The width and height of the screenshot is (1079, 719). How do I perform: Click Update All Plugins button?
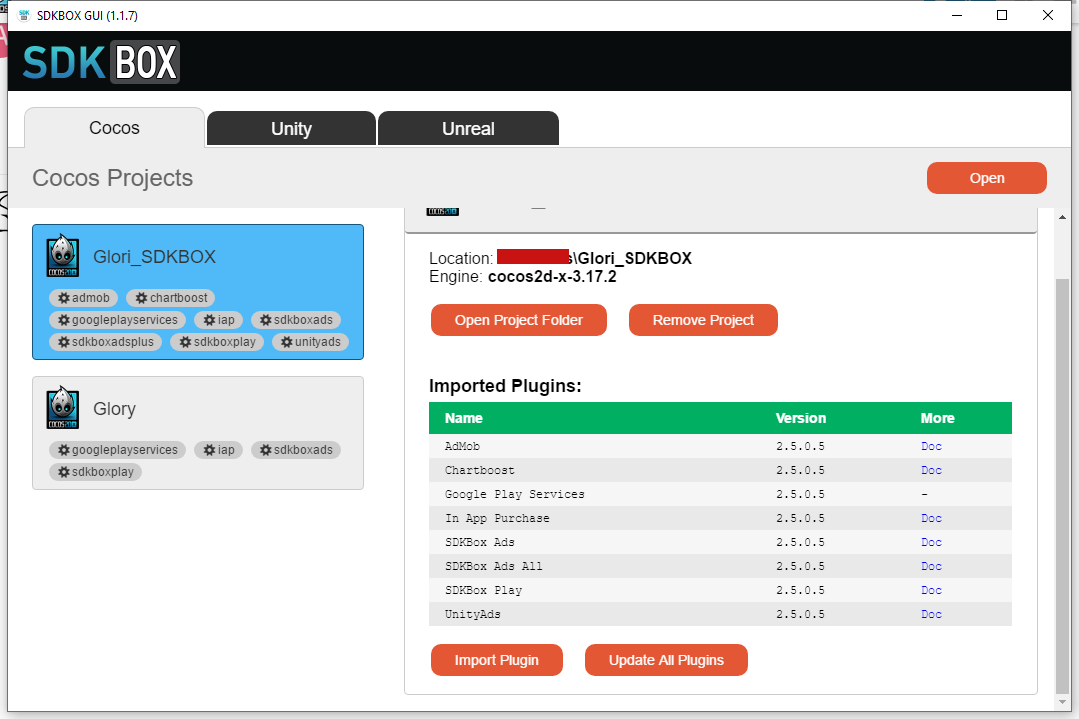click(666, 660)
